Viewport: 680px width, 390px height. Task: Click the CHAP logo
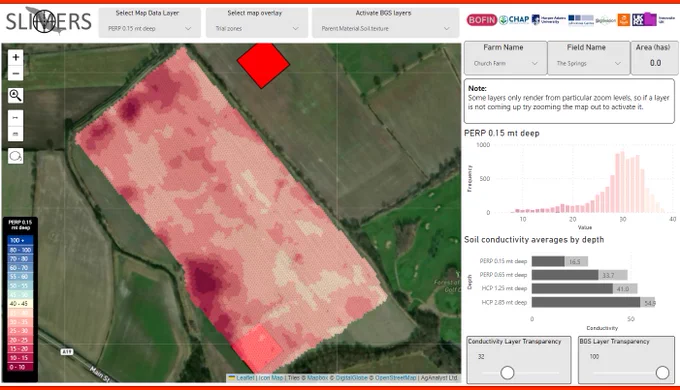pos(514,20)
